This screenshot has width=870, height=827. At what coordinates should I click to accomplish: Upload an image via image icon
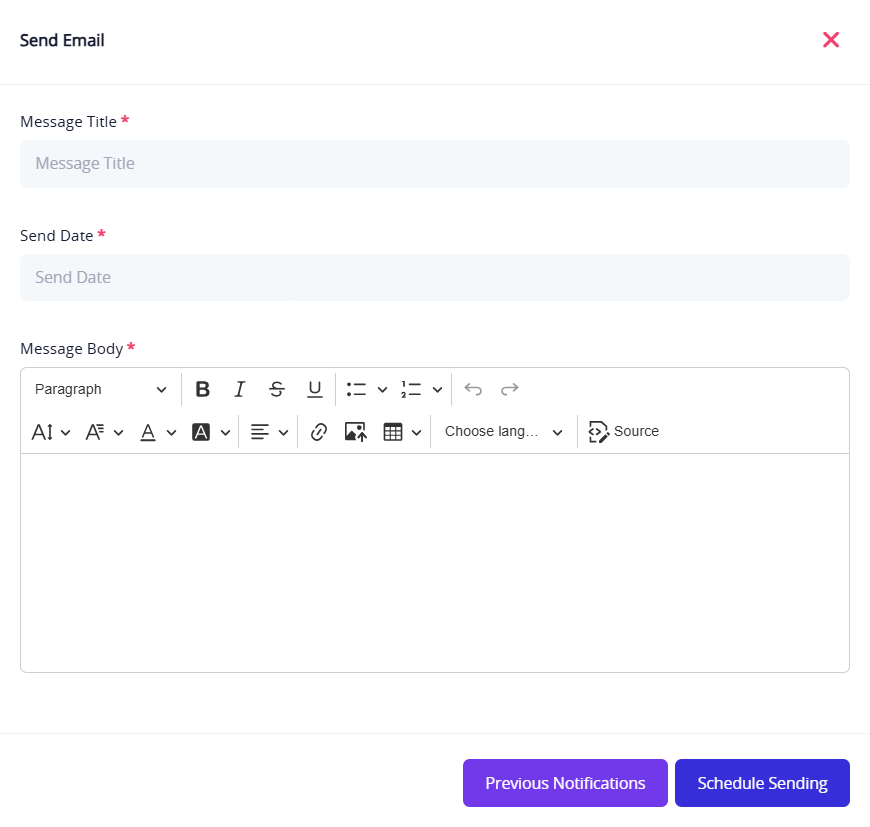pyautogui.click(x=356, y=432)
